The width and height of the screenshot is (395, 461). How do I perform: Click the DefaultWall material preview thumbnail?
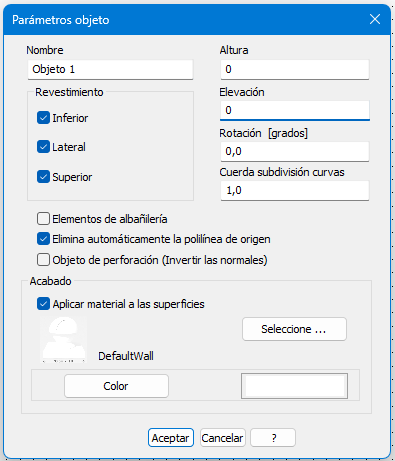(64, 339)
